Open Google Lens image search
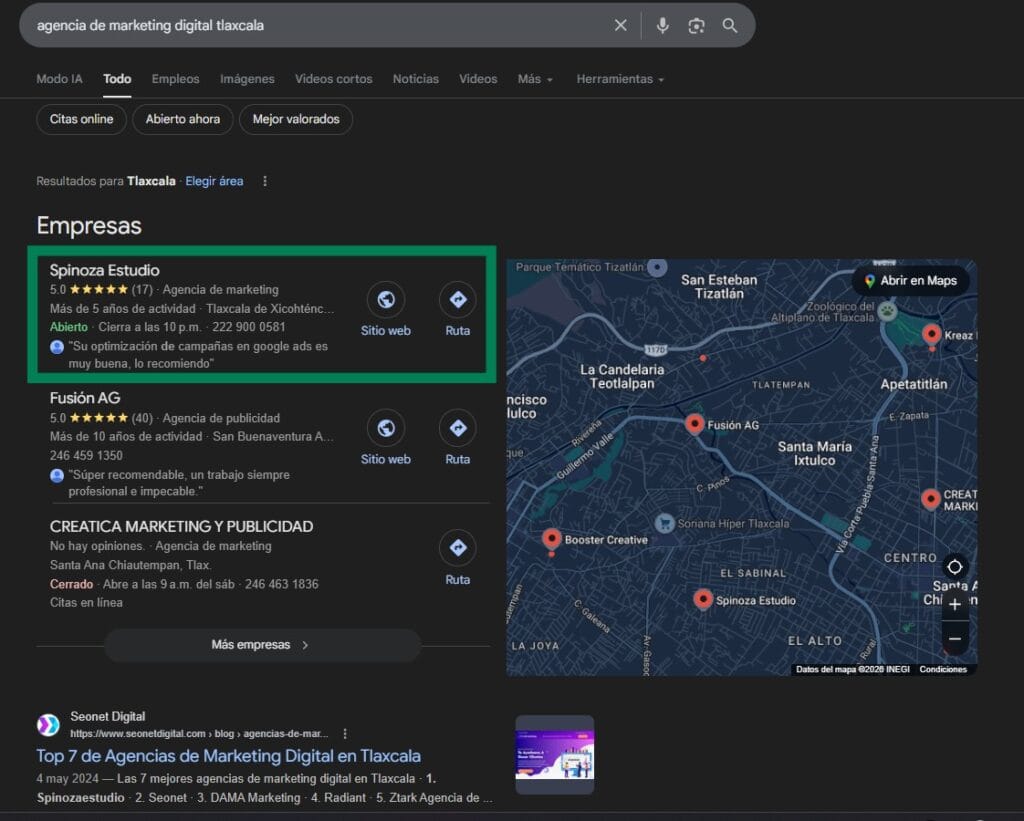 point(696,26)
